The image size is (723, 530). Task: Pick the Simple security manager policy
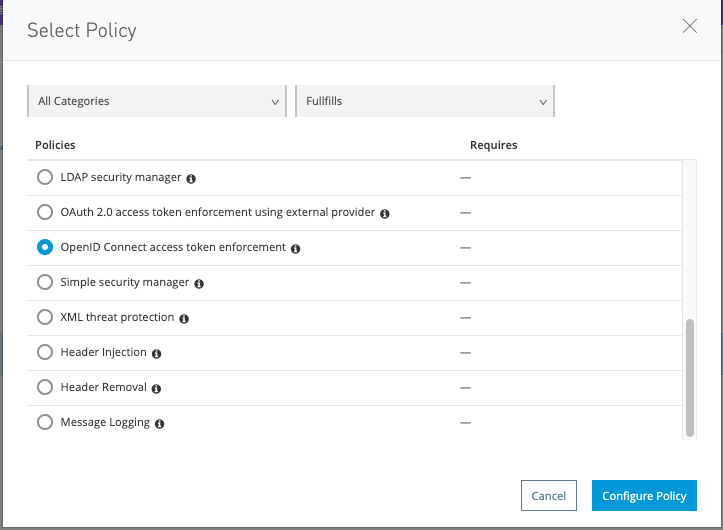45,282
